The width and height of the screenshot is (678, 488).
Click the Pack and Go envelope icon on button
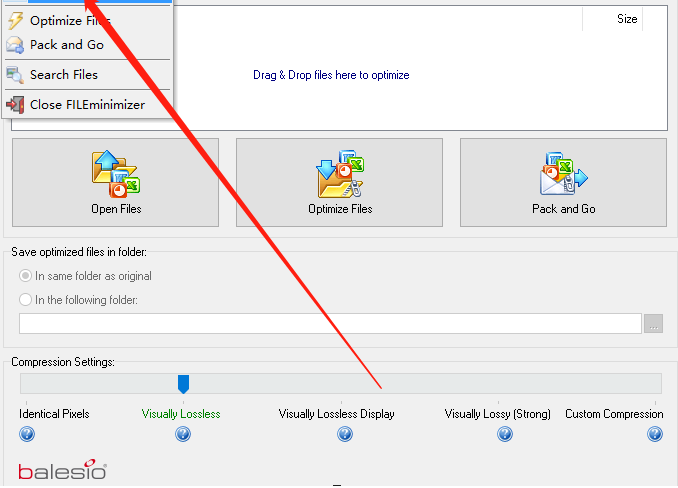pos(564,173)
